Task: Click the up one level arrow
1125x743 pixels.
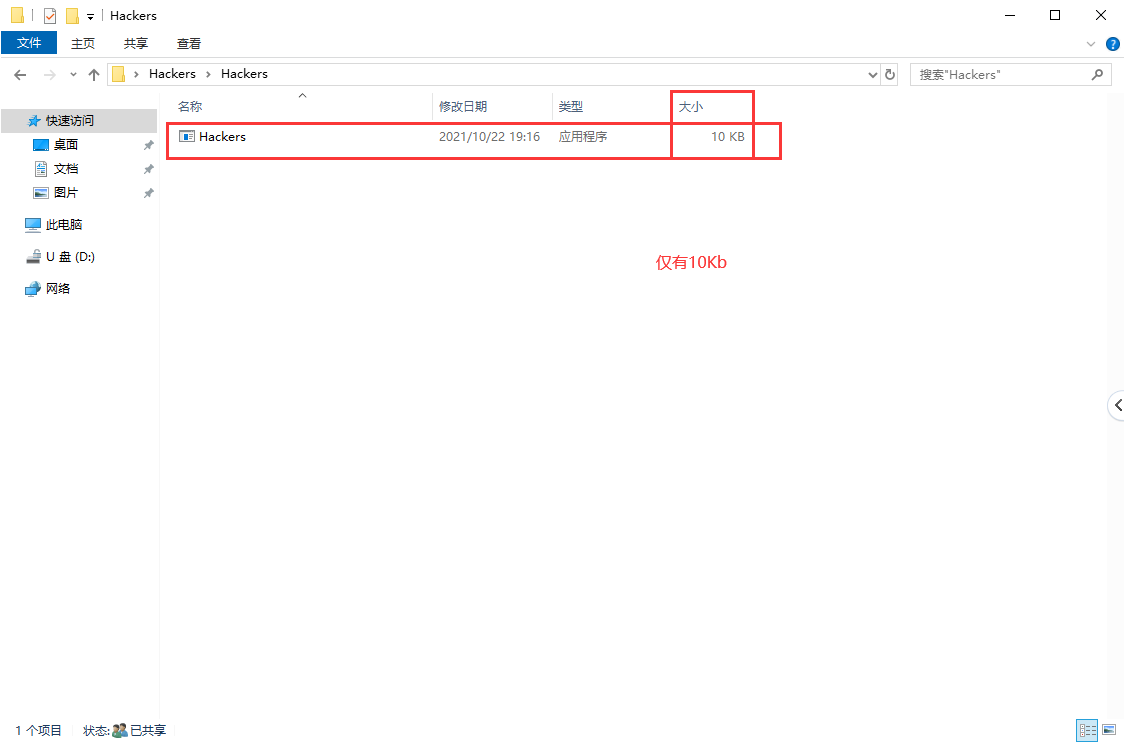Action: click(x=94, y=74)
